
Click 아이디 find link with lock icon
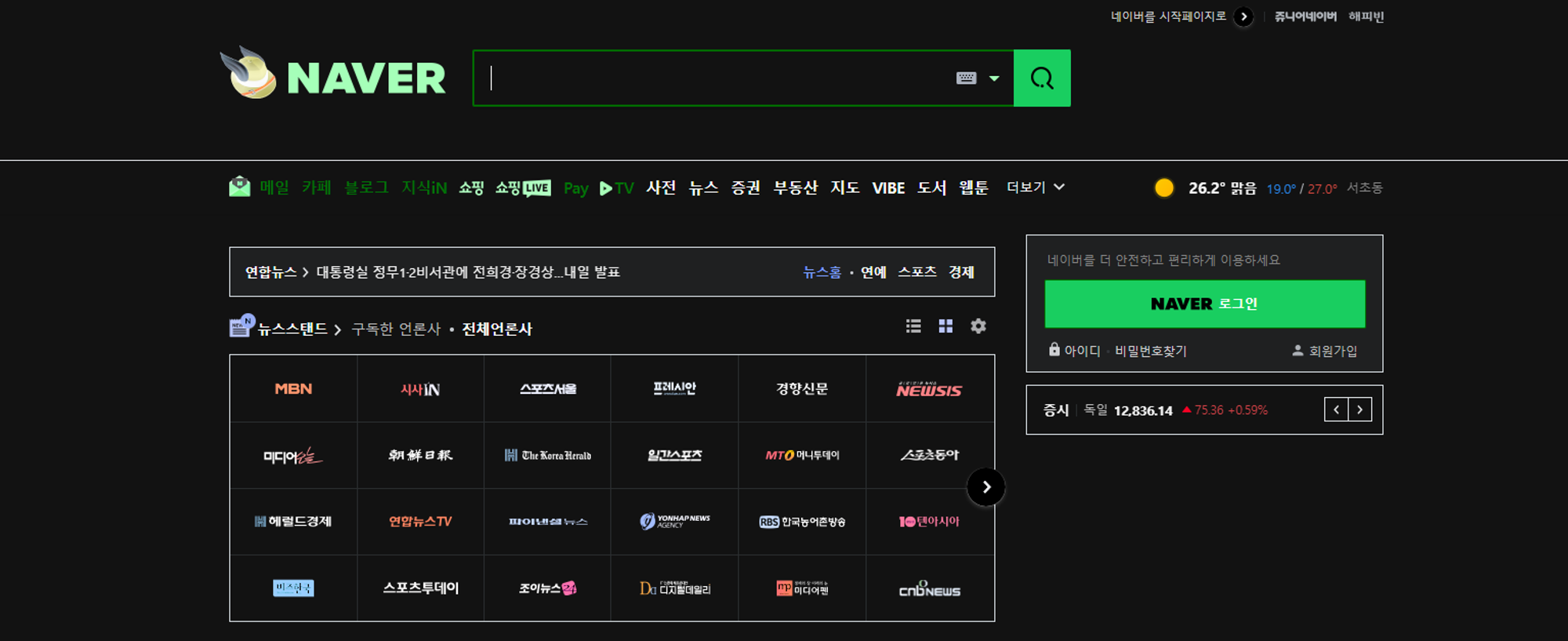point(1075,351)
